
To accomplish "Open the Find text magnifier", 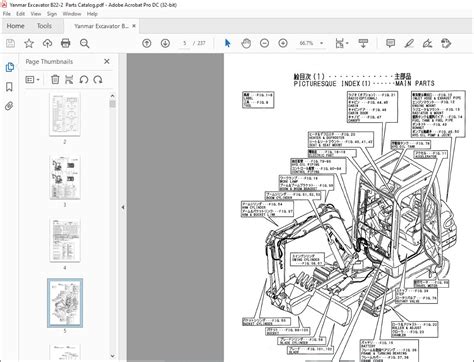I will (x=84, y=43).
